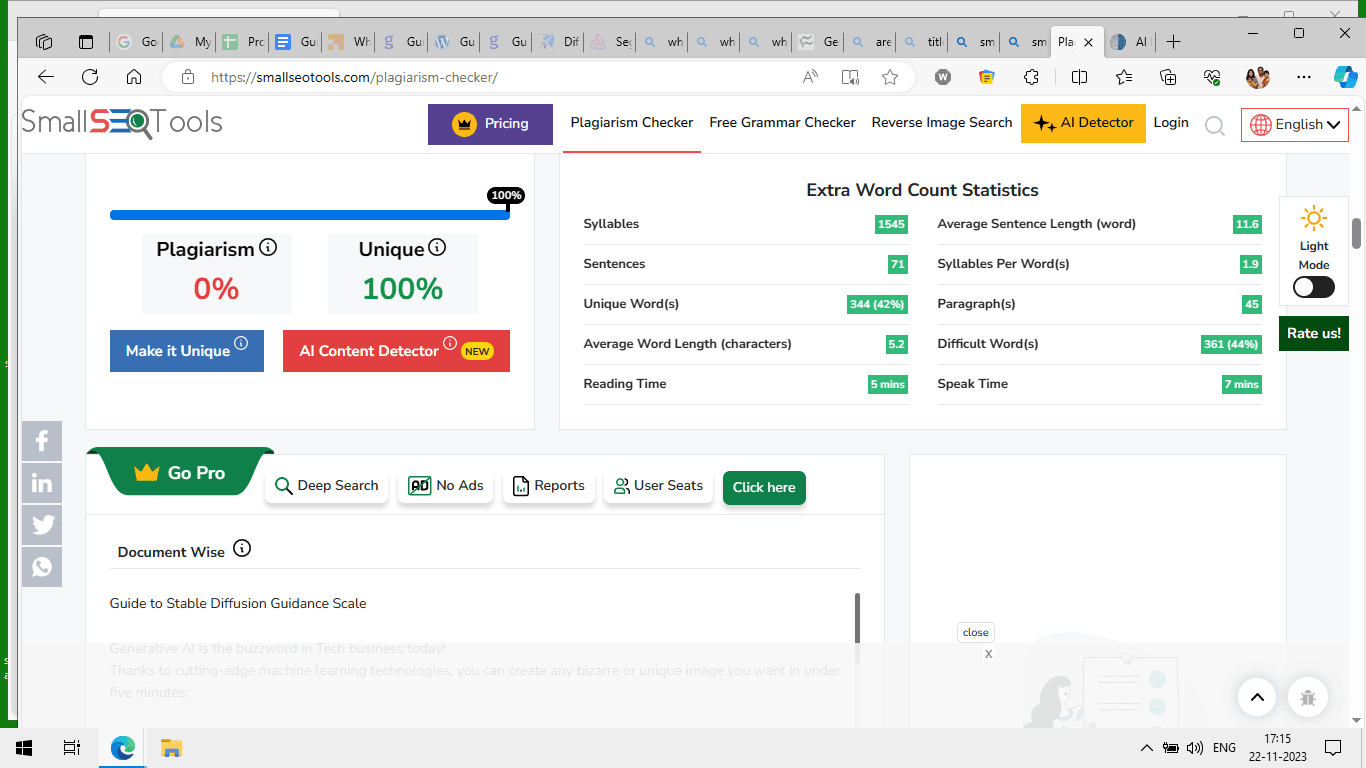Share page on WhatsApp
The height and width of the screenshot is (768, 1366).
[42, 567]
